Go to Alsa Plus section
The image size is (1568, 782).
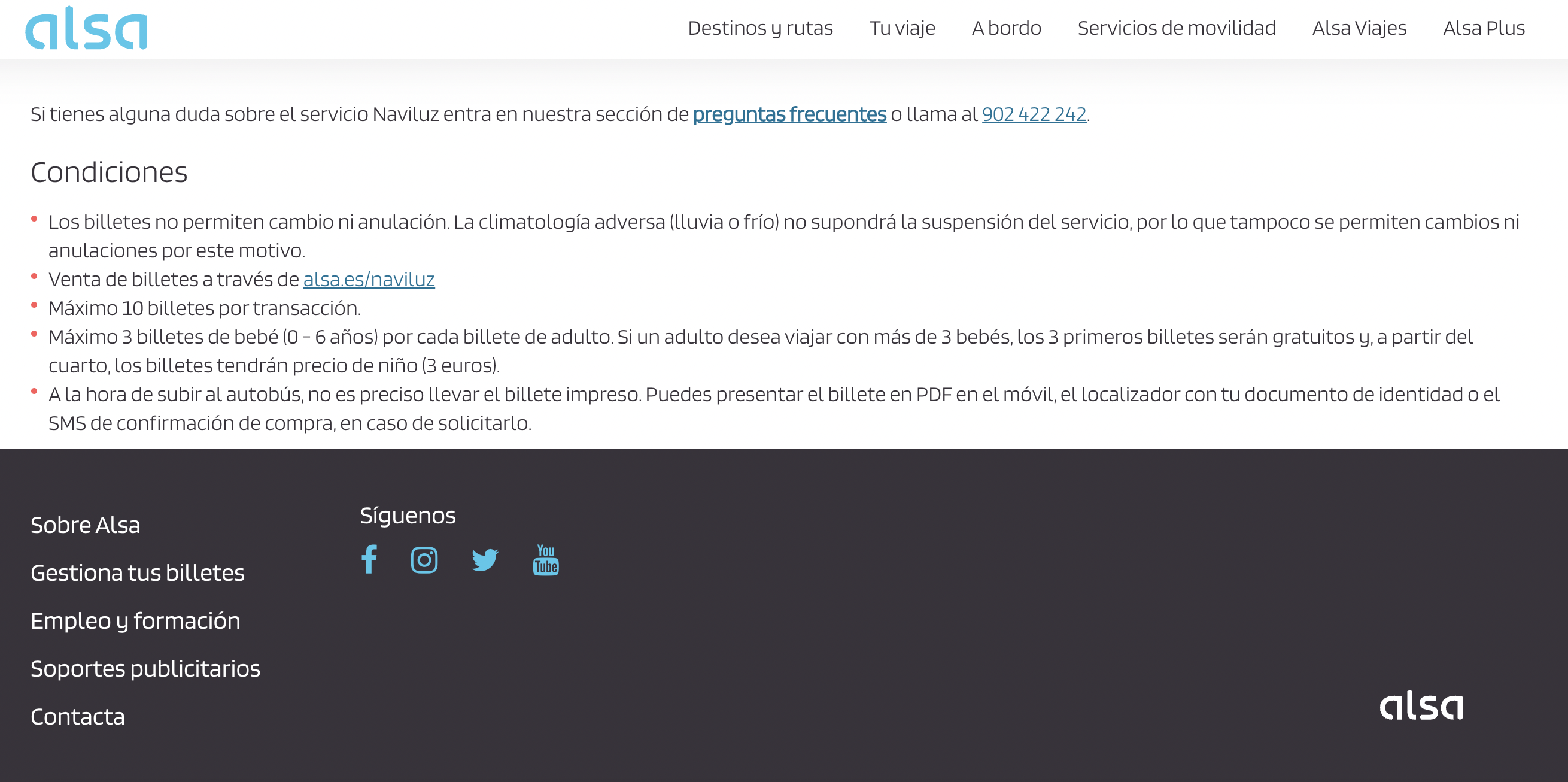point(1484,28)
